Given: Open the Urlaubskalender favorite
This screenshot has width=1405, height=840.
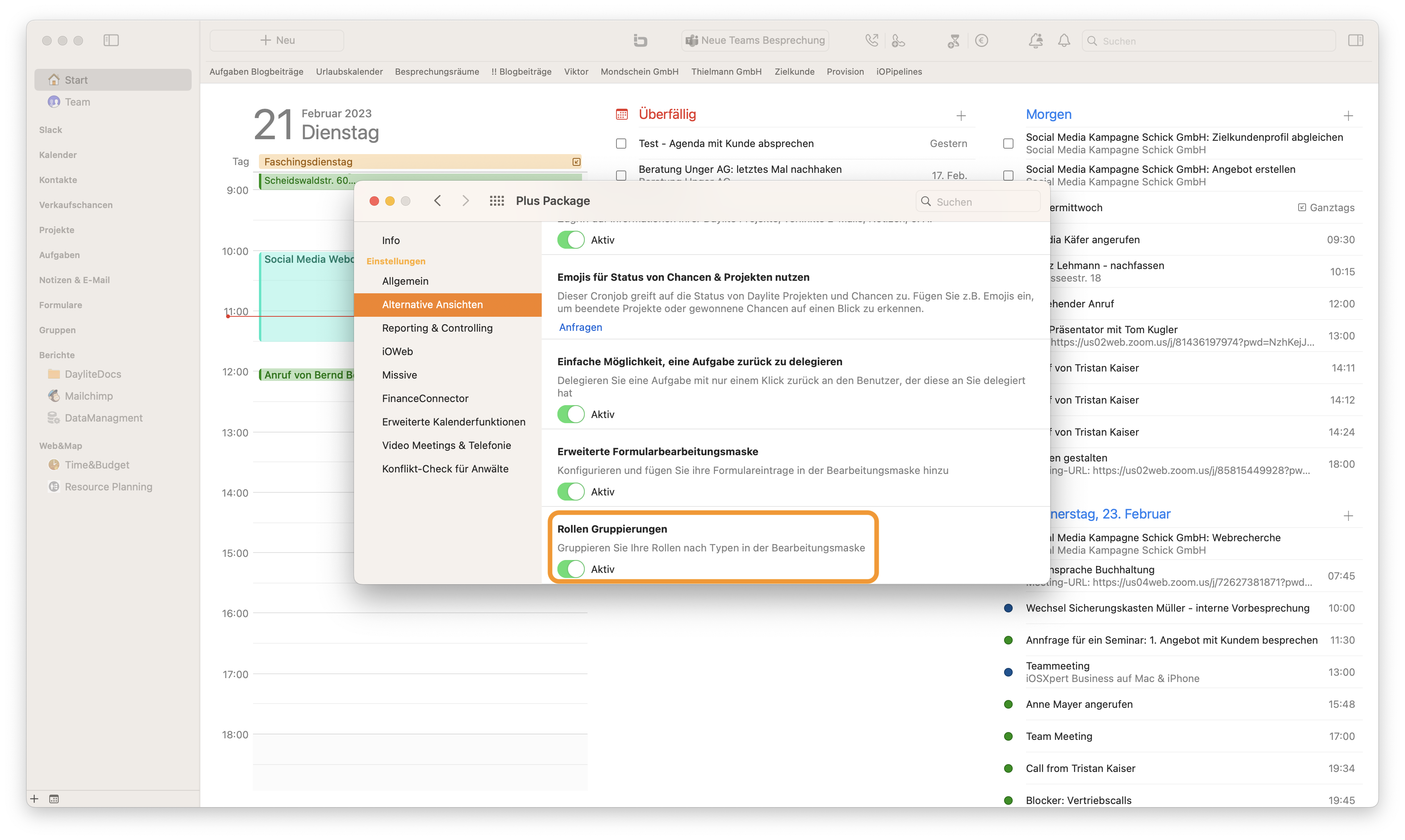Looking at the screenshot, I should click(349, 71).
